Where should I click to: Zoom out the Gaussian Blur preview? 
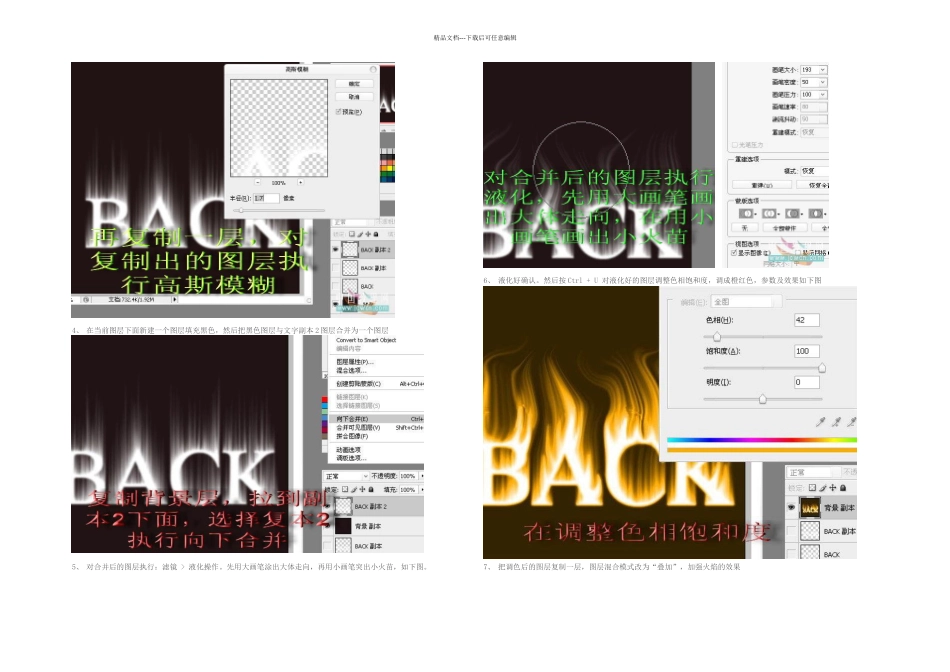[x=257, y=182]
